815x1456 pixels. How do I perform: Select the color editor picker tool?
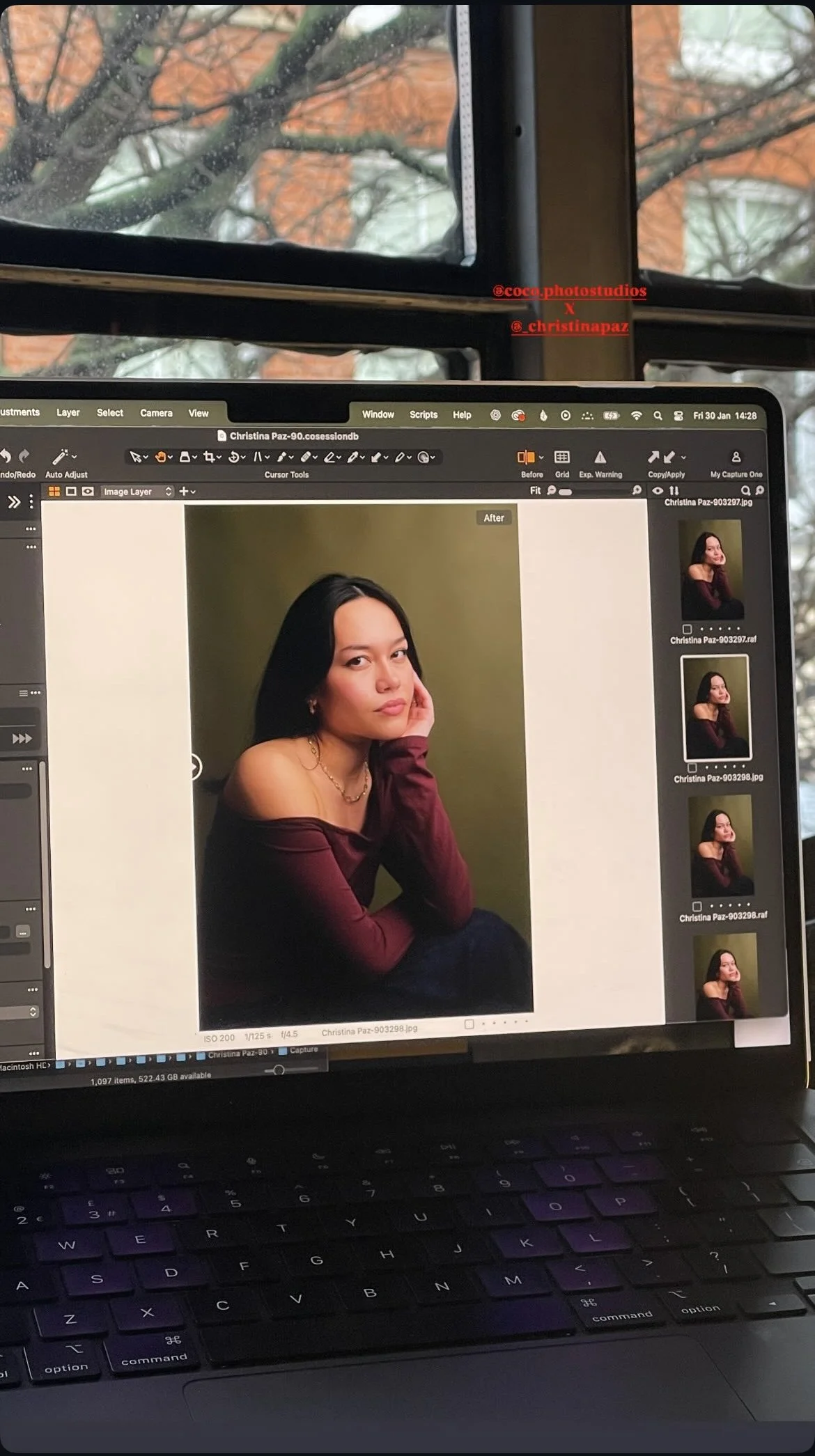pos(423,457)
